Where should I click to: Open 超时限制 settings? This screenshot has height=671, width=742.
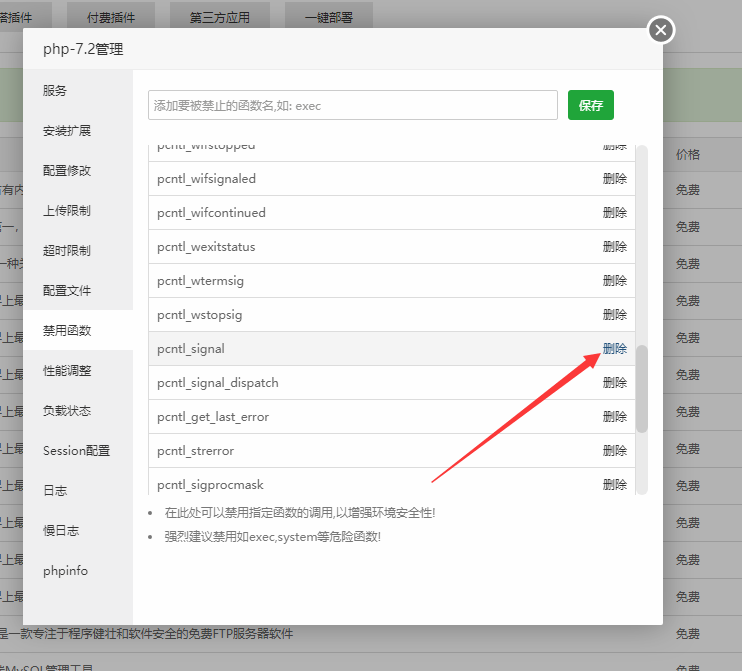click(67, 250)
